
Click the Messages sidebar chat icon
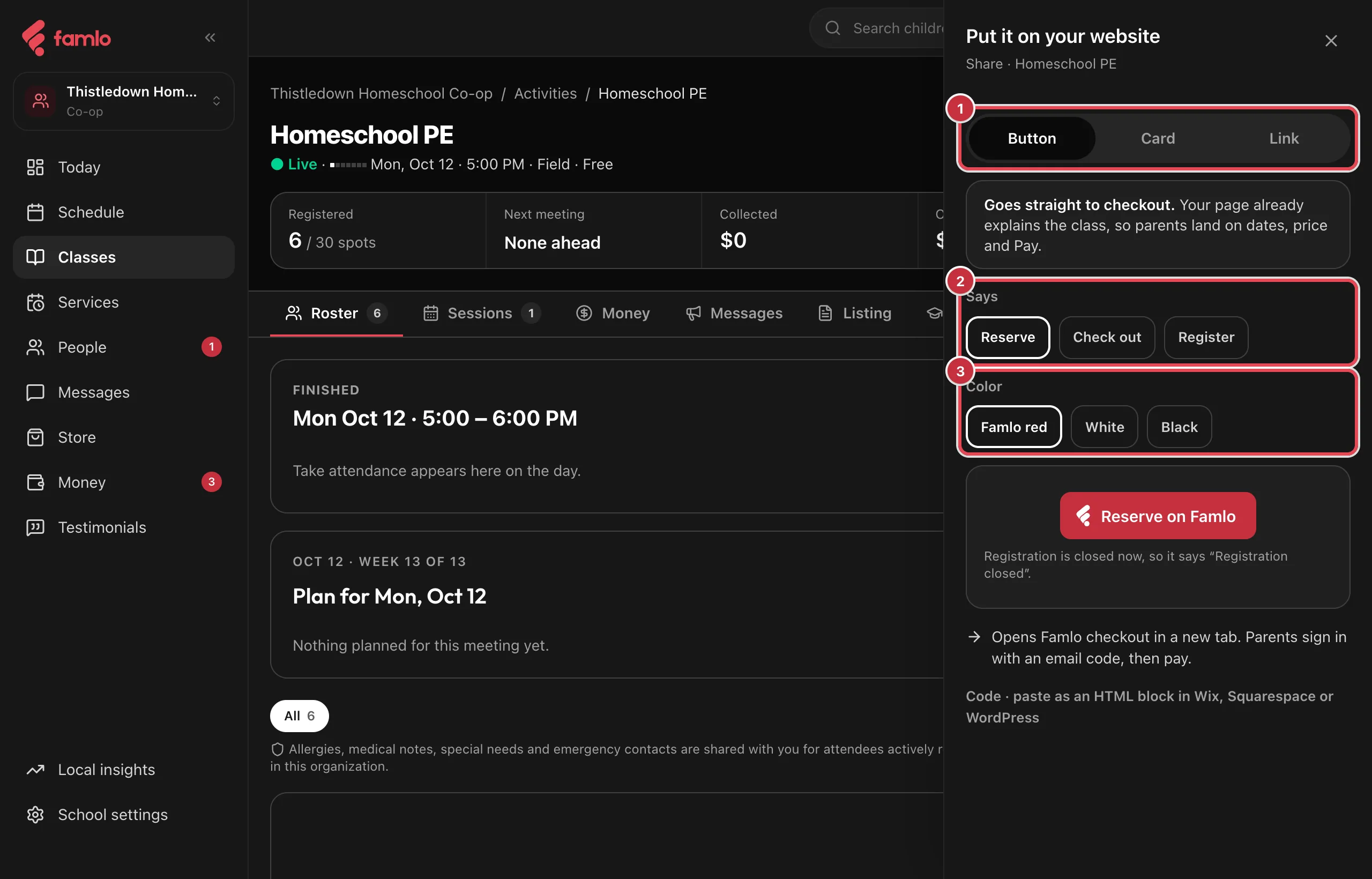tap(35, 393)
